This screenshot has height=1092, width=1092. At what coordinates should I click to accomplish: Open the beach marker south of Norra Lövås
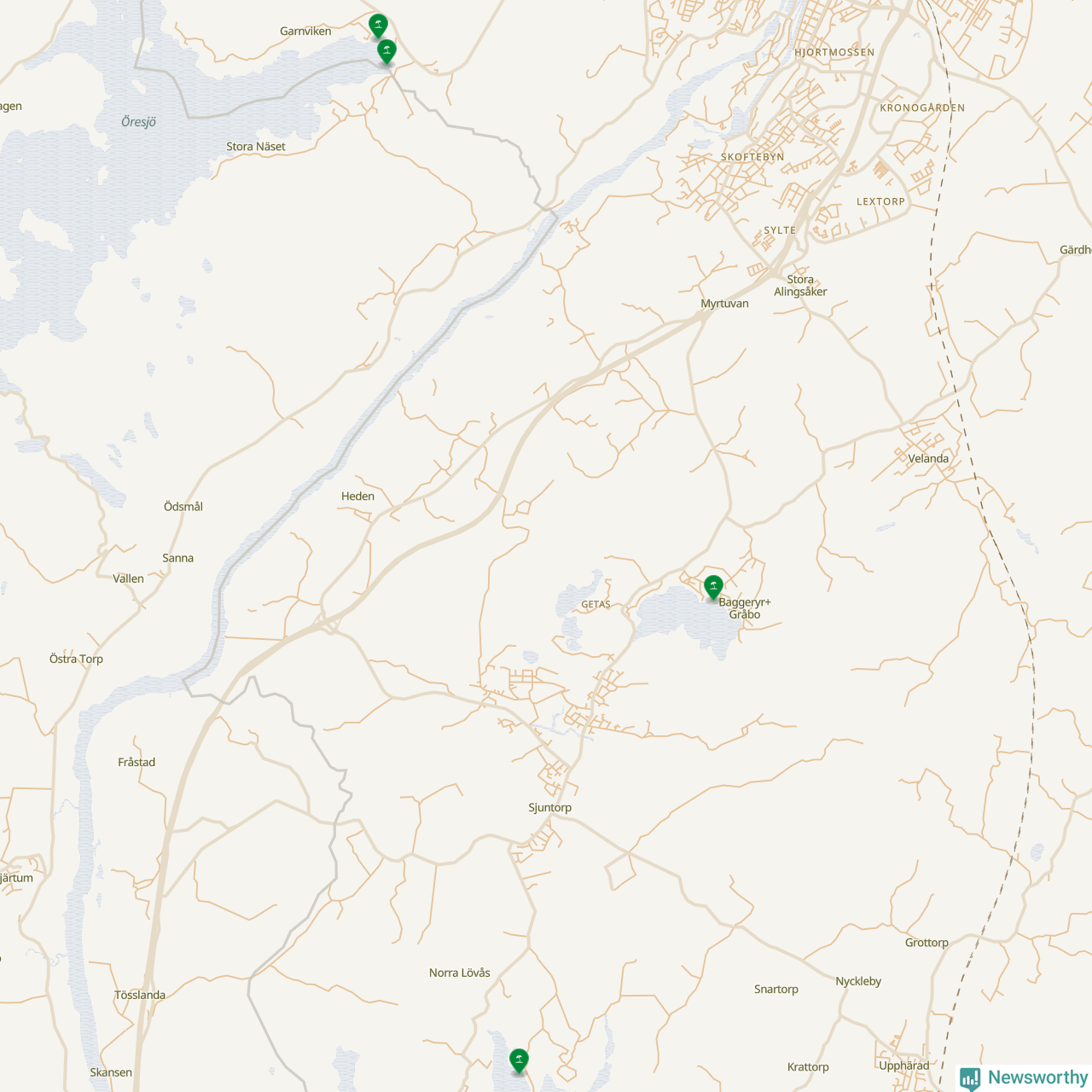click(519, 1061)
